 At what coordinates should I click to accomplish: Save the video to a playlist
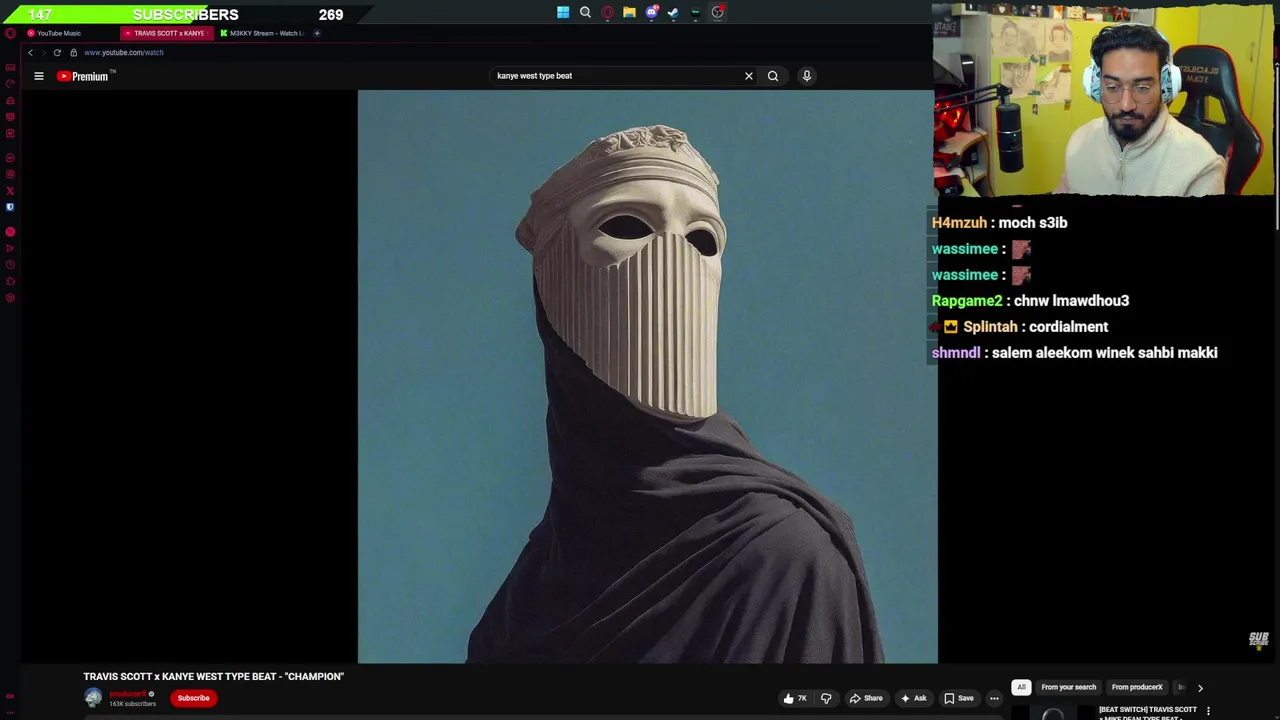tap(959, 698)
